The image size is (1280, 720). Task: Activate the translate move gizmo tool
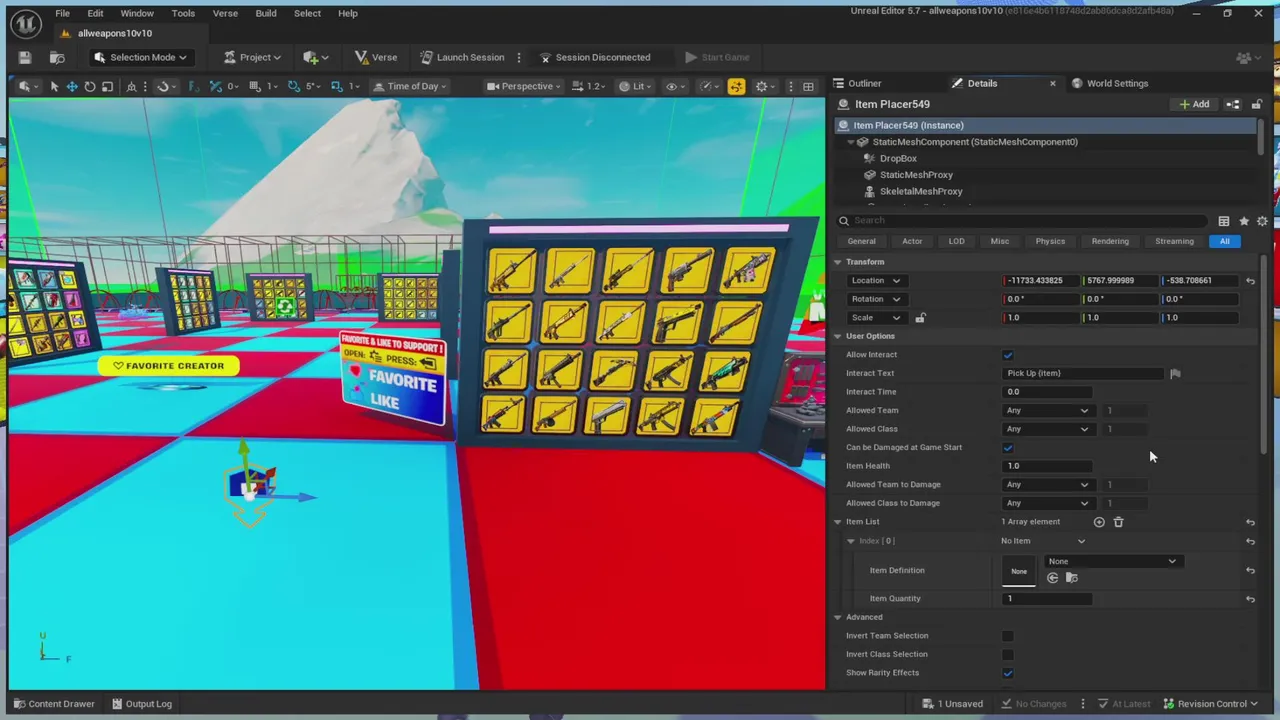[72, 86]
